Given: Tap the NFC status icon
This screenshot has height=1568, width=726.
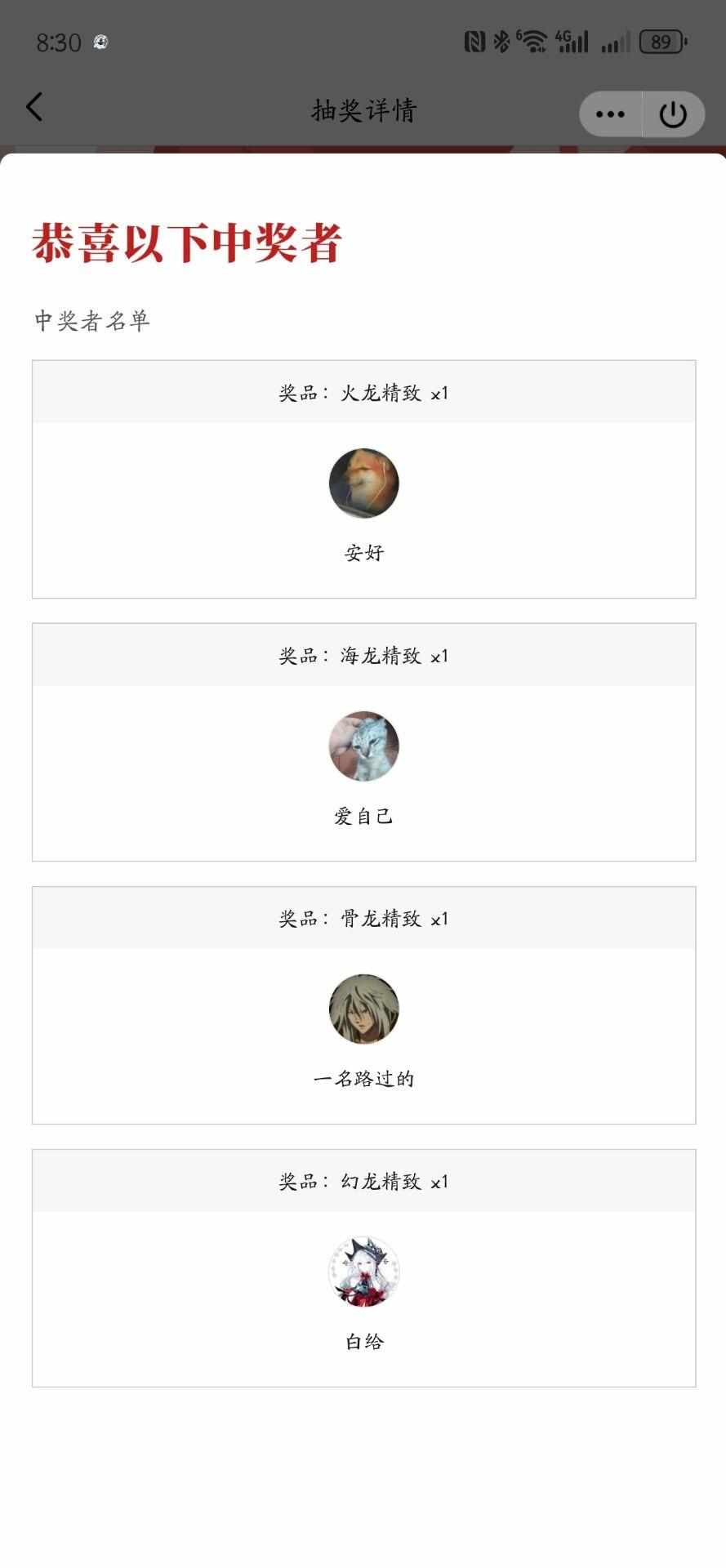Looking at the screenshot, I should point(474,42).
